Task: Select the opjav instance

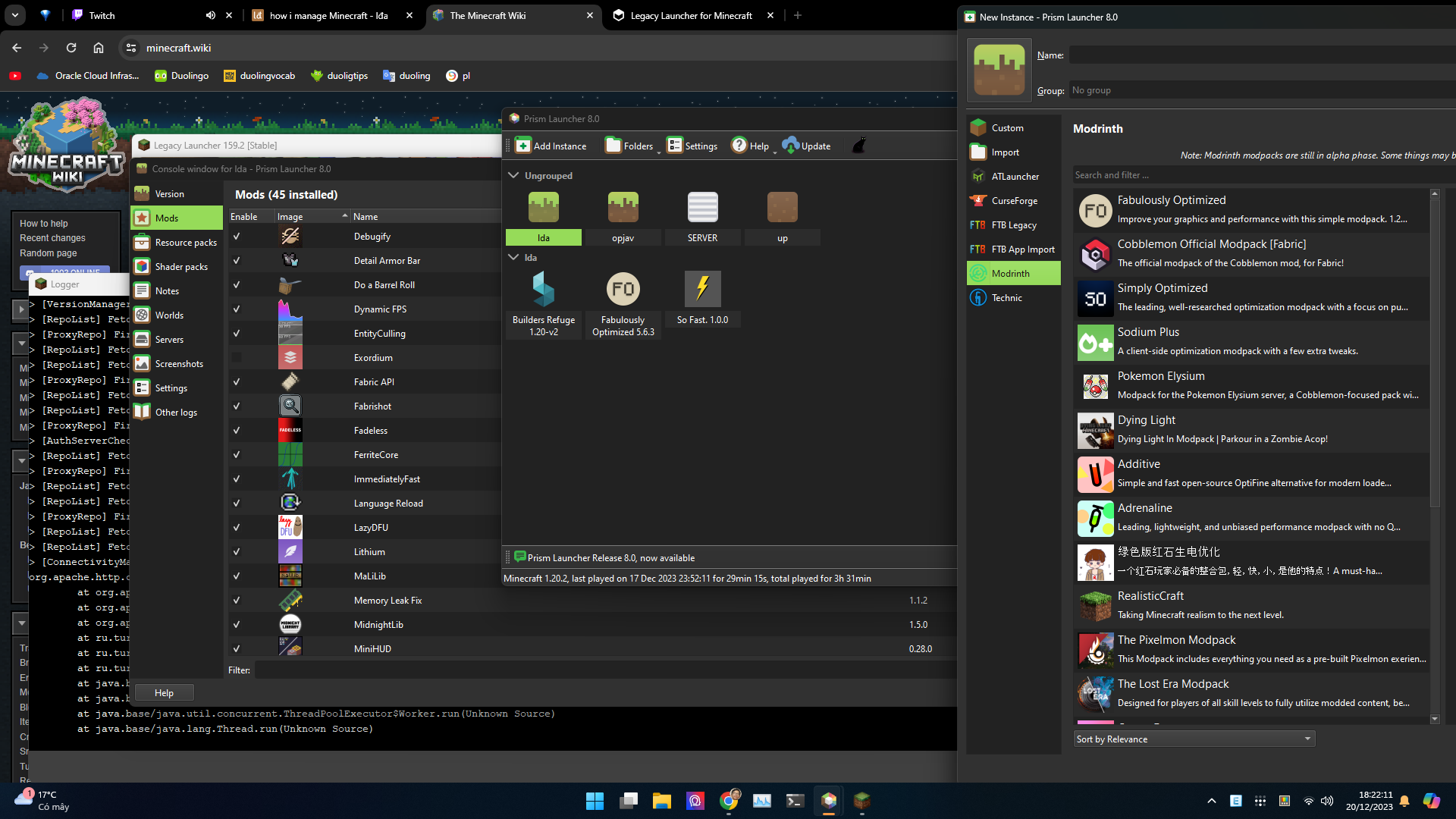Action: pyautogui.click(x=623, y=218)
